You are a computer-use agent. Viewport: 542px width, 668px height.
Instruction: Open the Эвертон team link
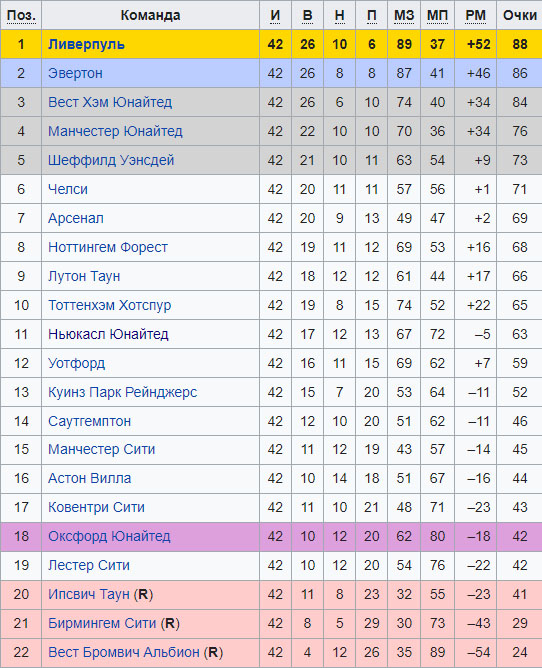[75, 73]
